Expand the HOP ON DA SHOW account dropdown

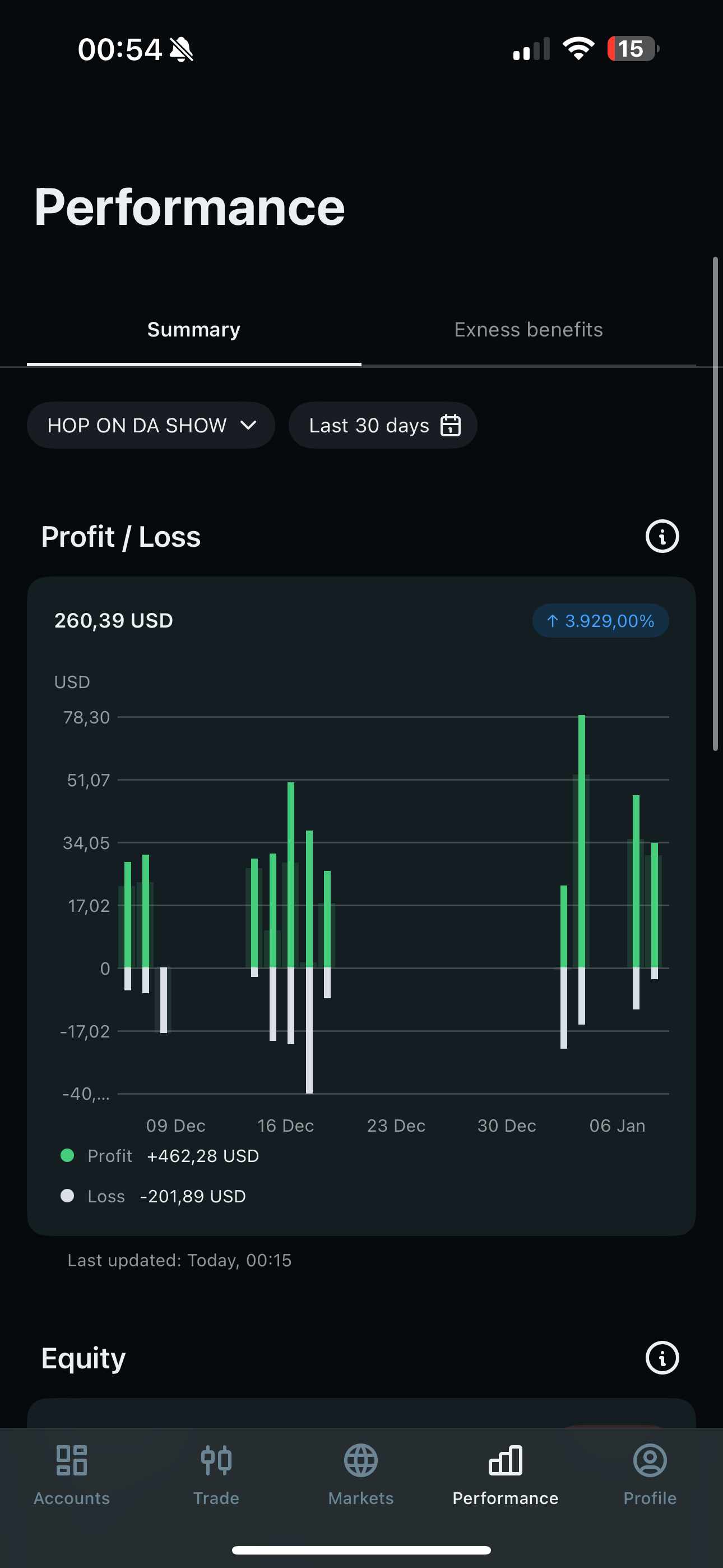tap(150, 425)
